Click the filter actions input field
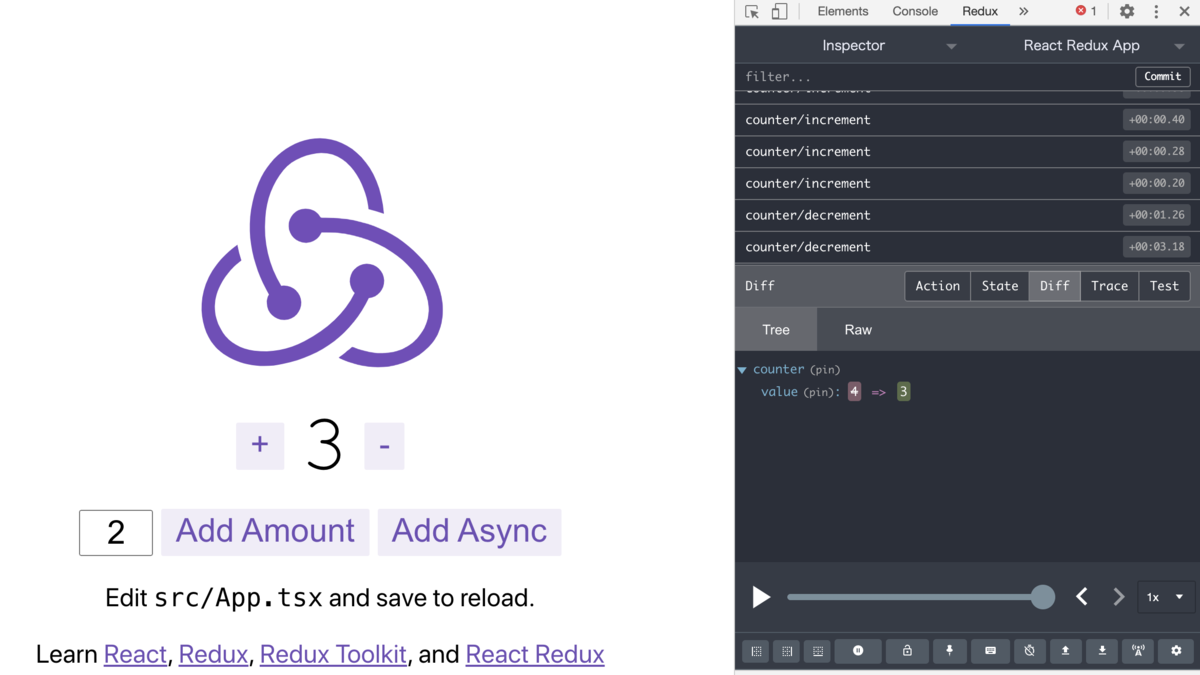 click(937, 76)
